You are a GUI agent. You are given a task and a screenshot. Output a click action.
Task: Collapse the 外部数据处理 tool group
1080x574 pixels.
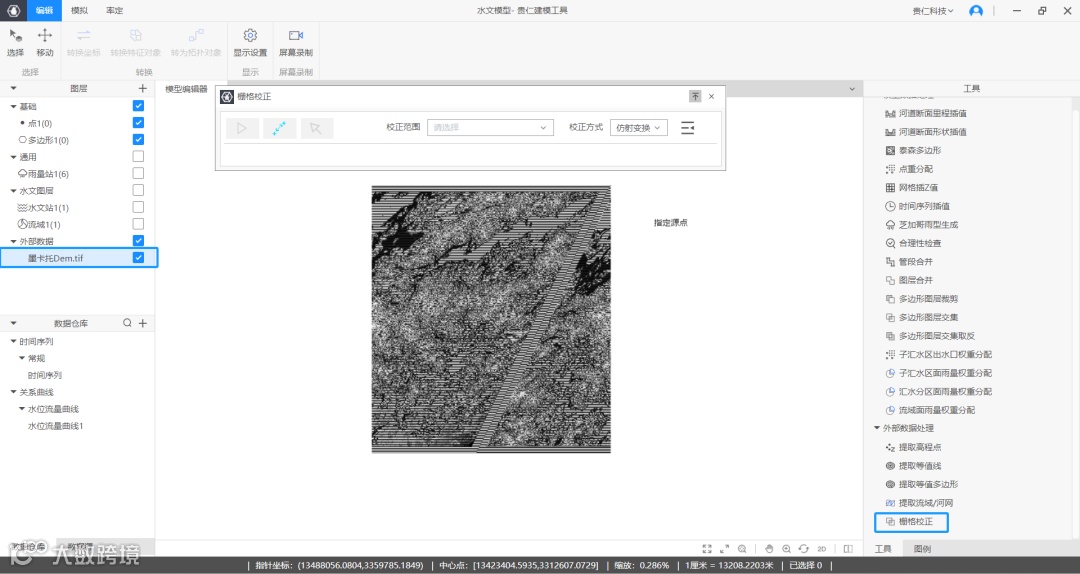(877, 428)
